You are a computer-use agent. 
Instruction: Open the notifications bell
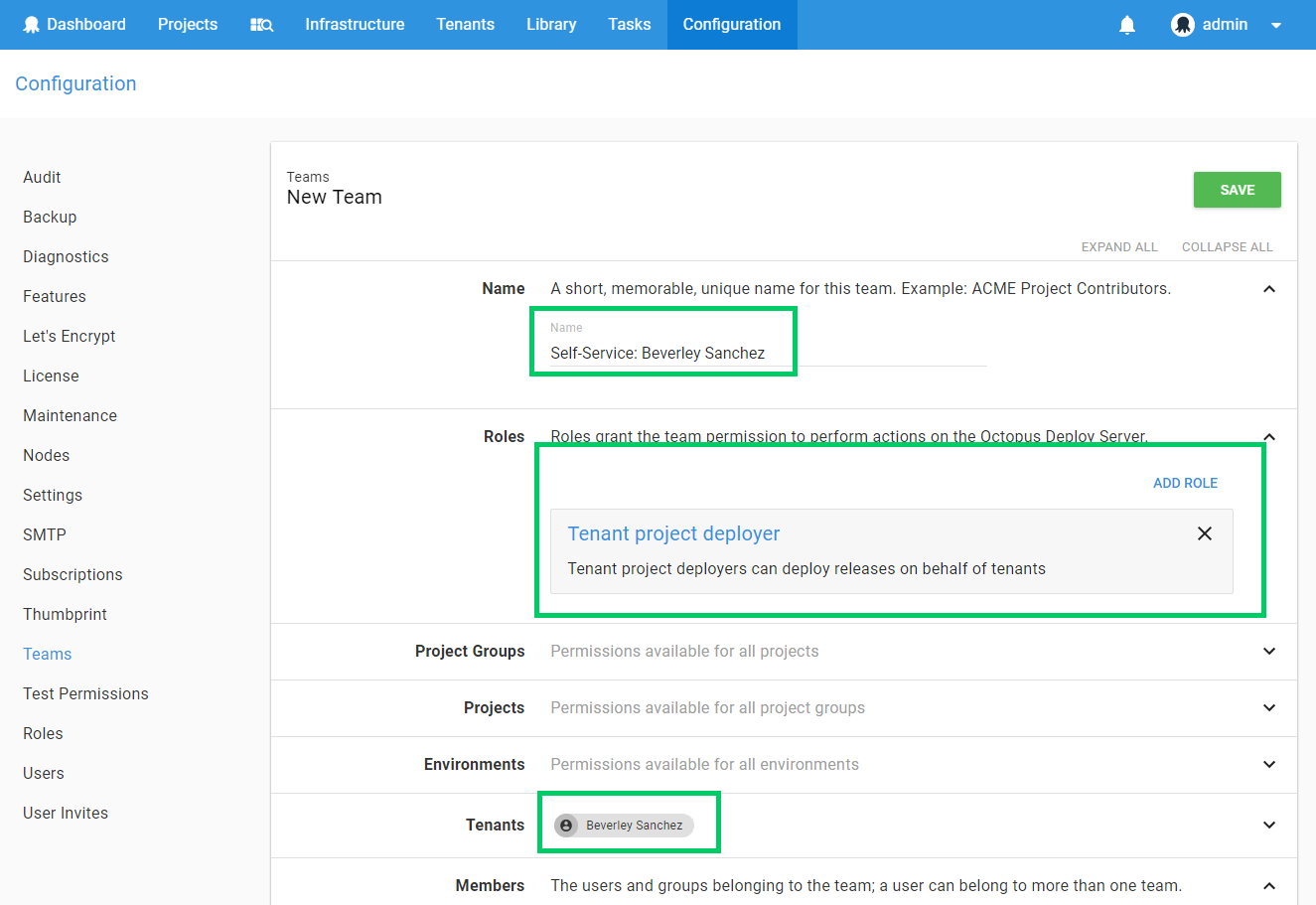(x=1127, y=25)
